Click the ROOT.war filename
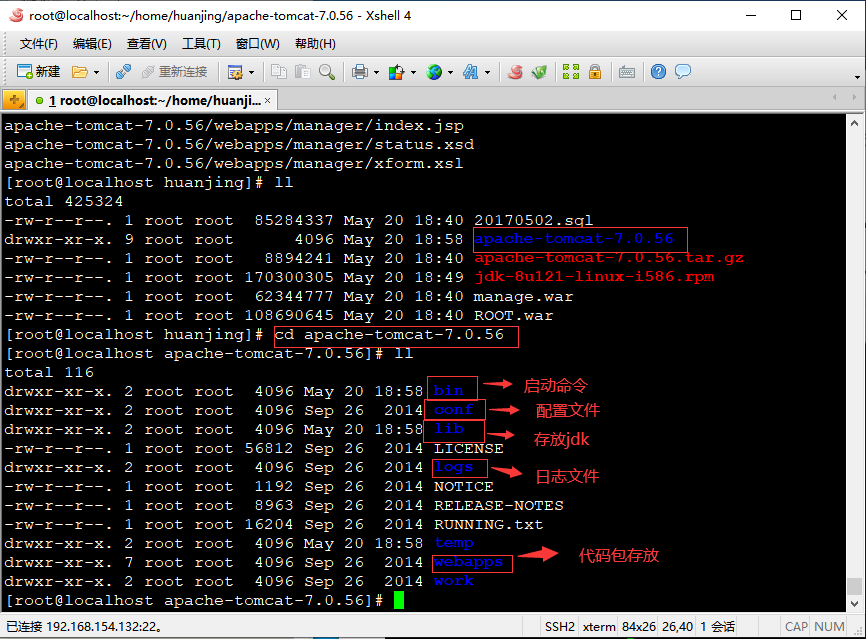The image size is (866, 639). click(513, 315)
